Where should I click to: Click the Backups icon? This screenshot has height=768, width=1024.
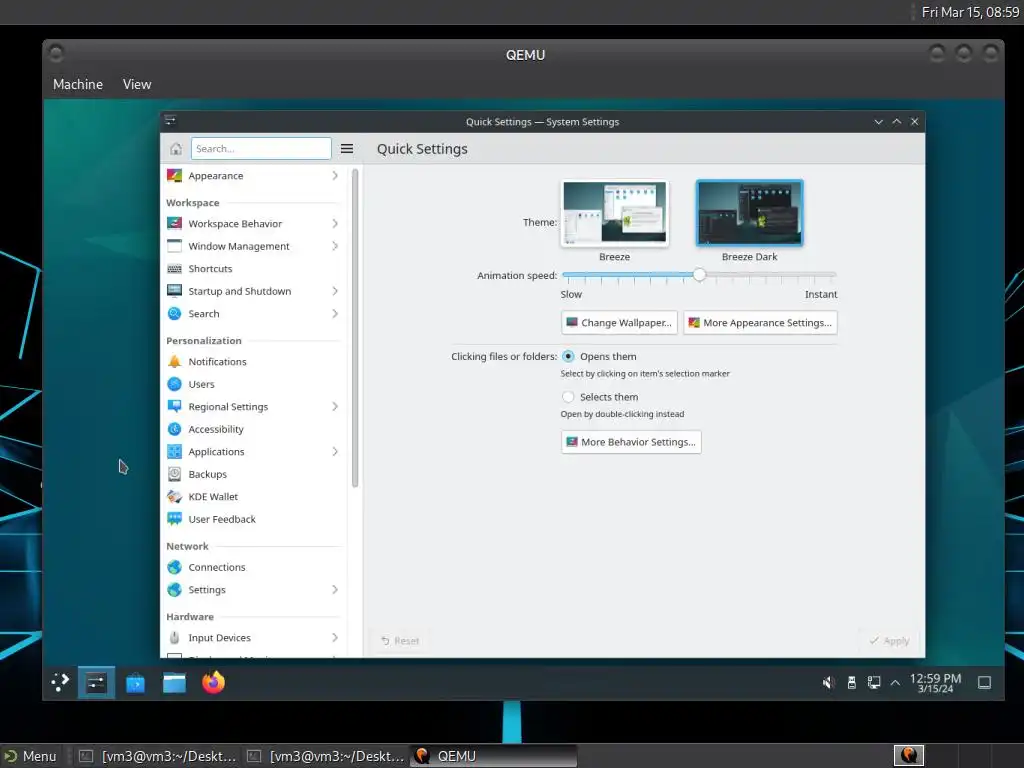click(x=174, y=474)
